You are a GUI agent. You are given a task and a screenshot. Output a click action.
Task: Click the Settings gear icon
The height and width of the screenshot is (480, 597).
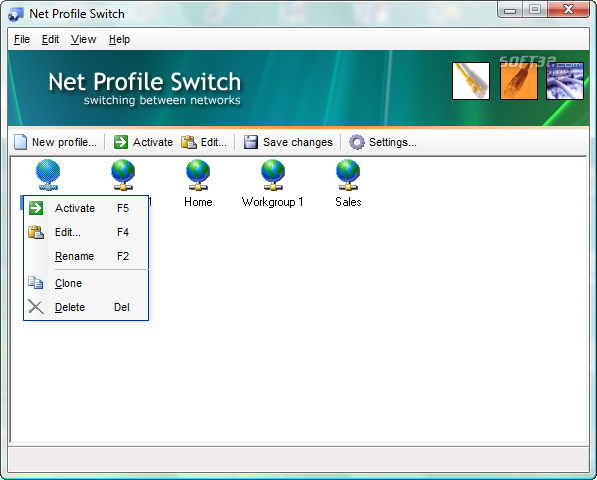pos(357,142)
